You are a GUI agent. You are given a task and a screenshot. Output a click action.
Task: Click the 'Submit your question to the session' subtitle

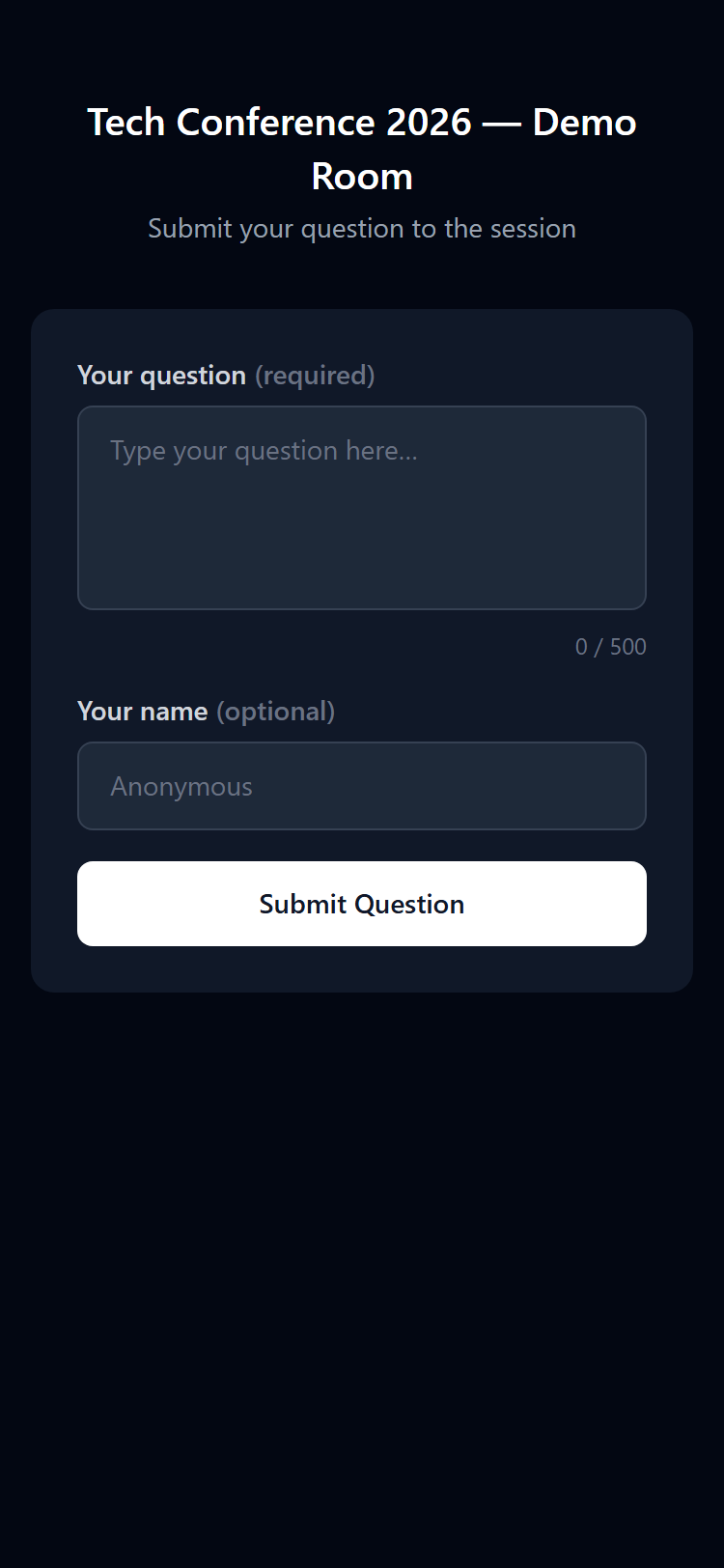click(x=362, y=229)
